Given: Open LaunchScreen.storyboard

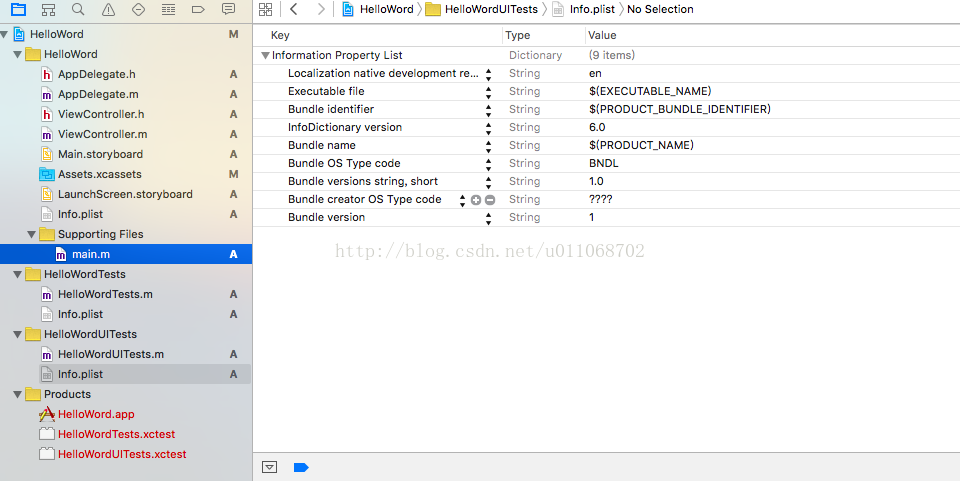Looking at the screenshot, I should point(125,194).
